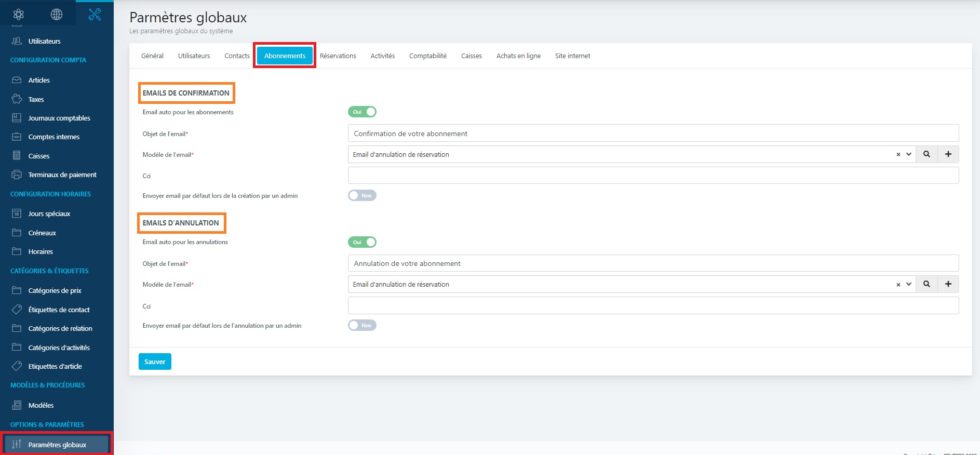The width and height of the screenshot is (980, 455).
Task: Click the search icon for the confirmation email template
Action: click(x=927, y=154)
